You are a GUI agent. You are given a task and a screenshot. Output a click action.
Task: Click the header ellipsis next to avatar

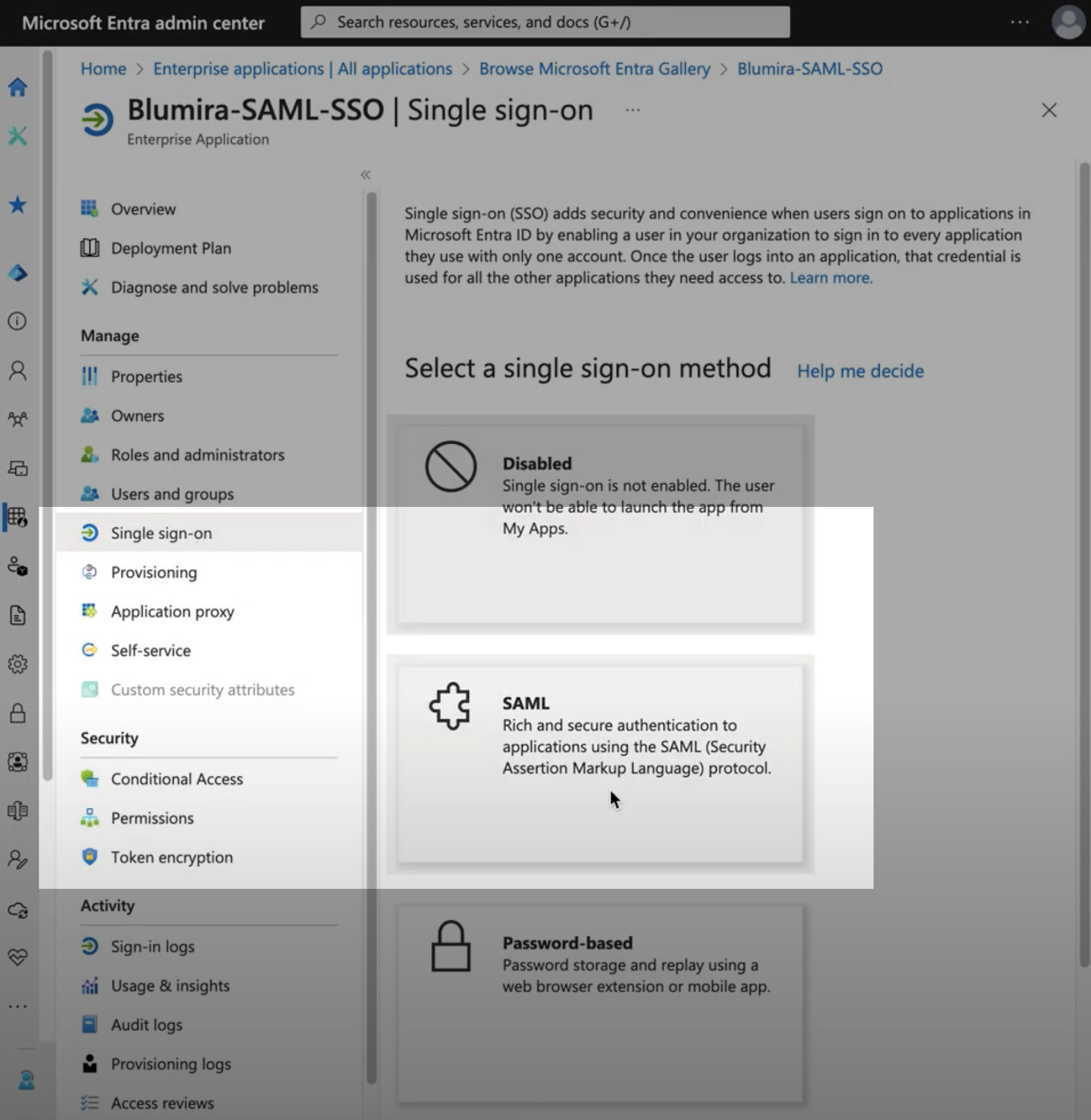[1020, 22]
